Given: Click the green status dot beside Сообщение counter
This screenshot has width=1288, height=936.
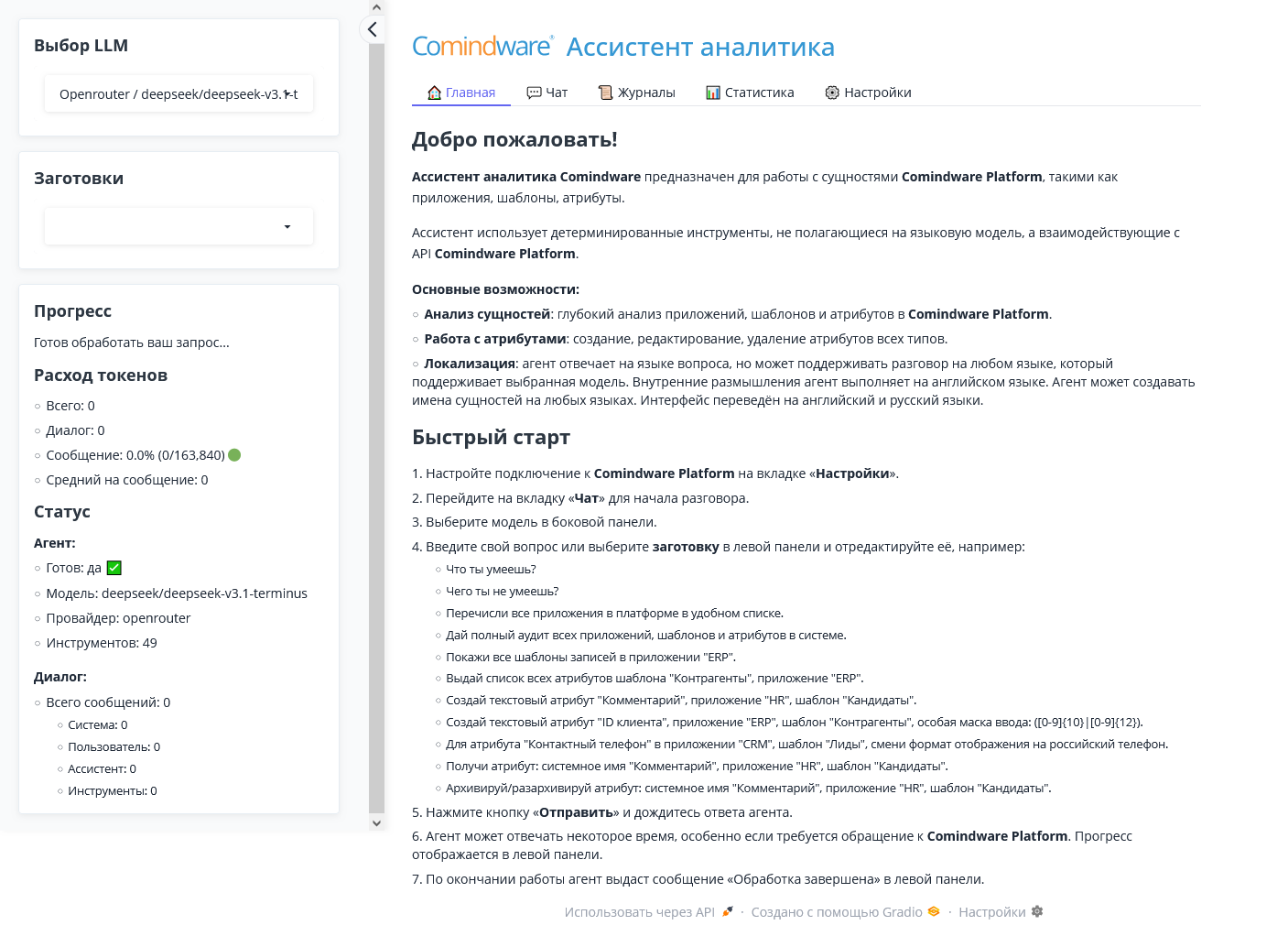Looking at the screenshot, I should [235, 454].
